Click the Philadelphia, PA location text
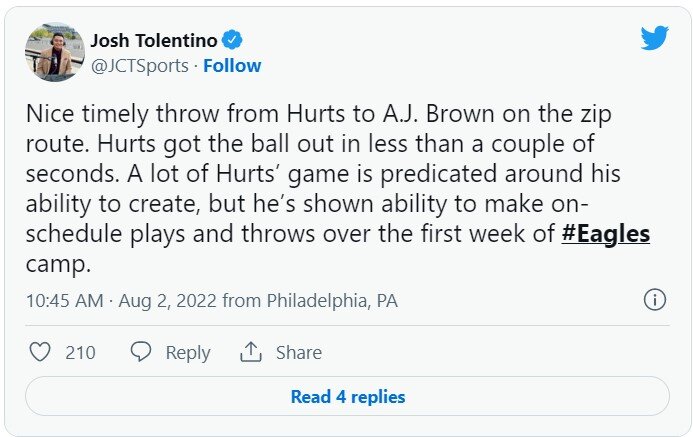Viewport: 693px width, 437px height. point(331,300)
